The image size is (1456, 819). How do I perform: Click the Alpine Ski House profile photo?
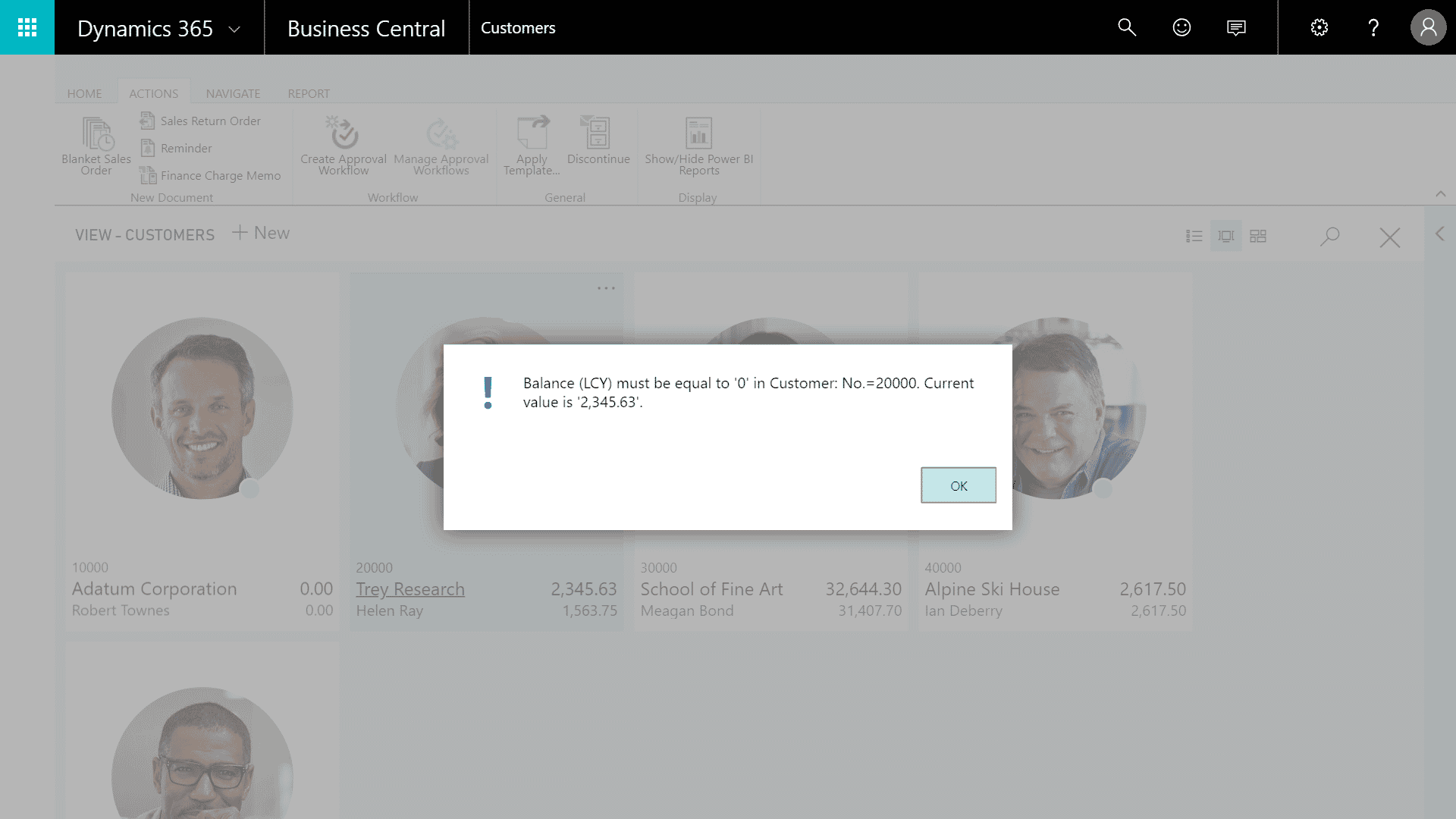point(1078,408)
